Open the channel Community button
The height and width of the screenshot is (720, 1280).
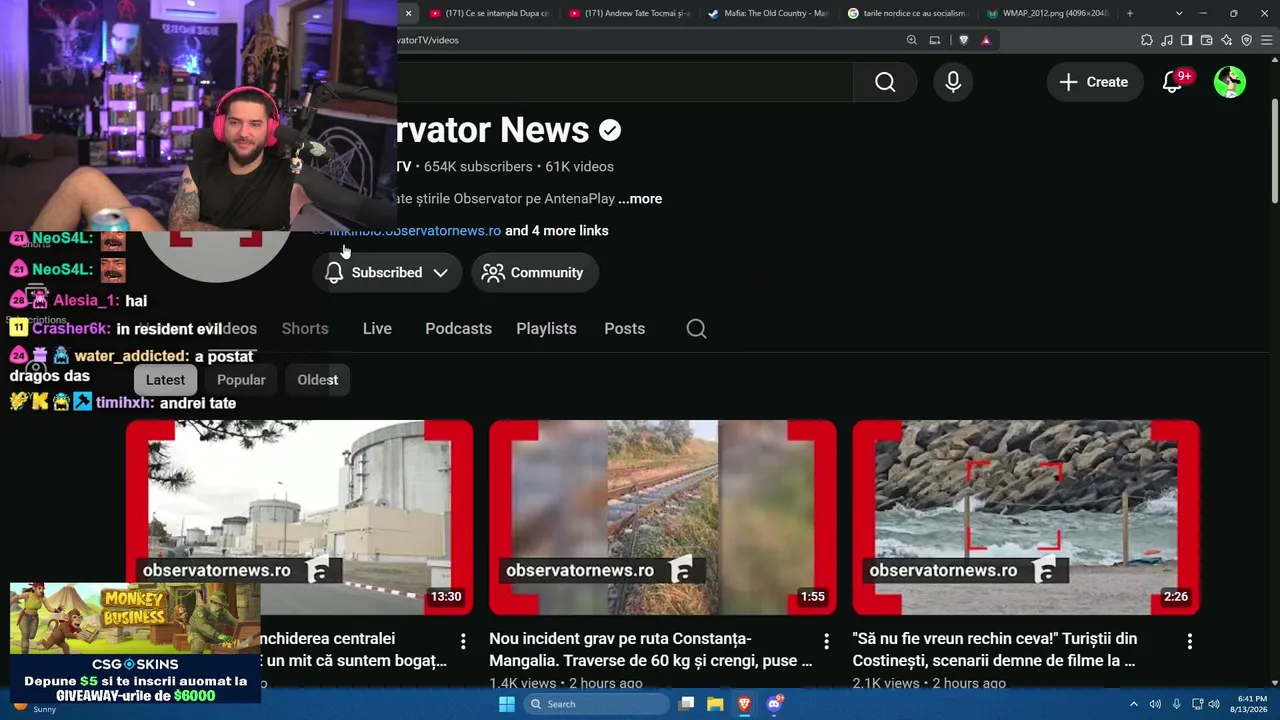tap(534, 273)
